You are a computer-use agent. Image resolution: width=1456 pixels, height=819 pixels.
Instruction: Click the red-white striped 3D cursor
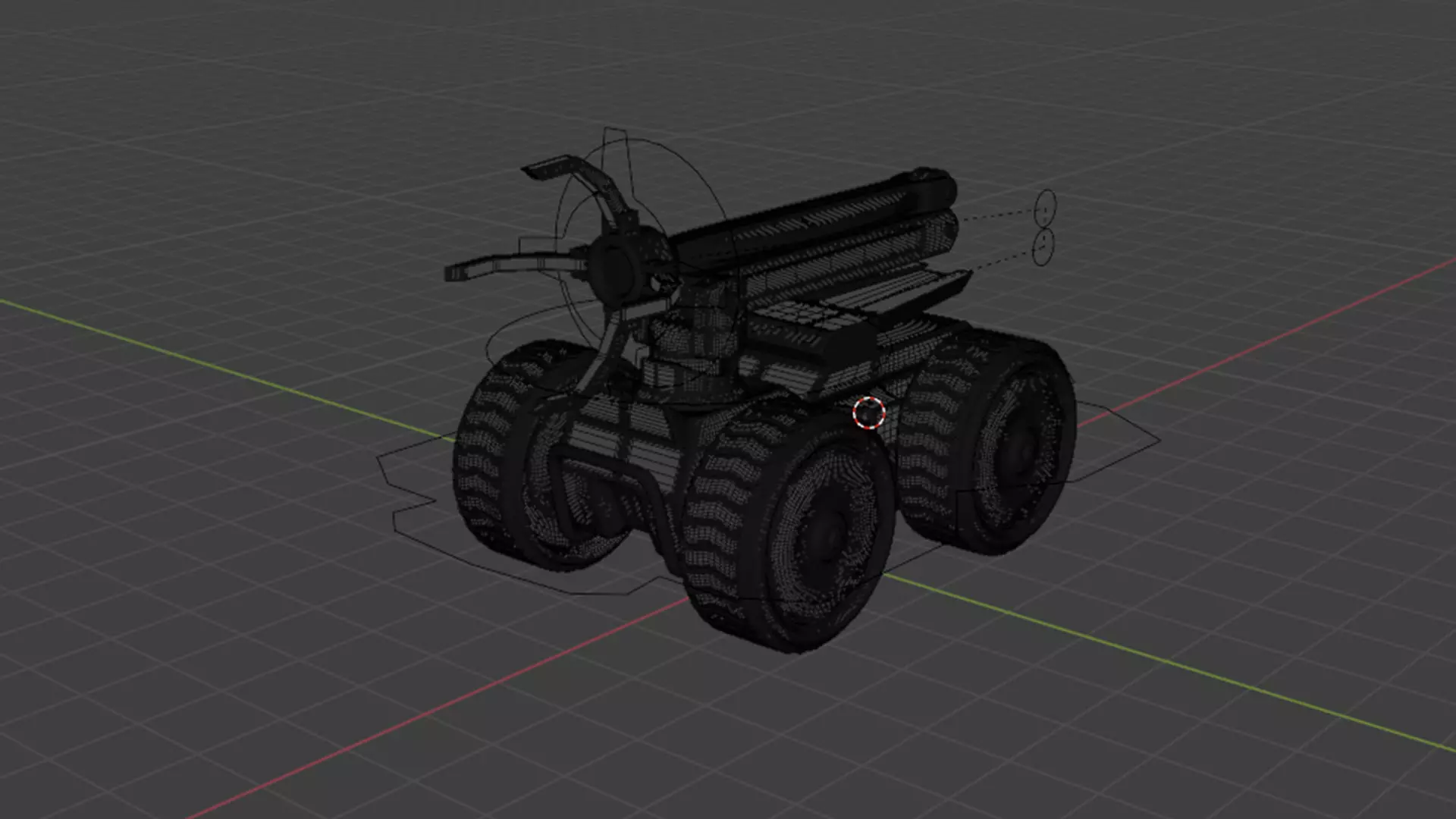pos(869,413)
